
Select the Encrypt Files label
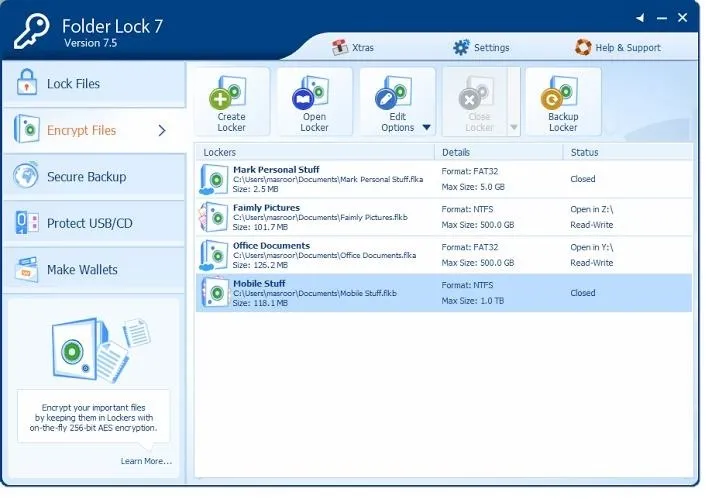[82, 130]
